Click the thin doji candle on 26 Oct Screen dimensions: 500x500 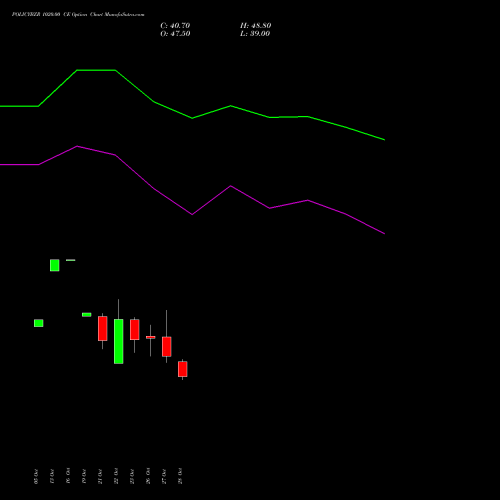(x=151, y=337)
